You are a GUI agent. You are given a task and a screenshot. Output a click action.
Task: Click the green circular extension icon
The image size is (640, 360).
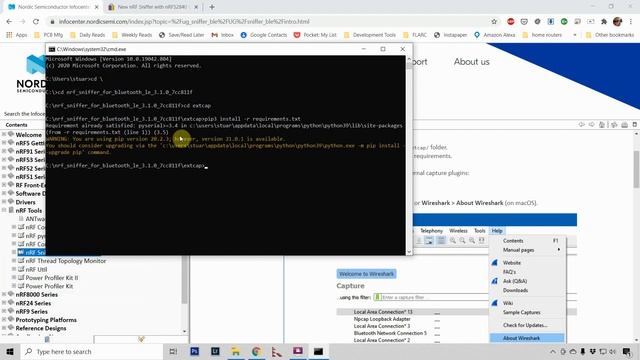click(564, 22)
